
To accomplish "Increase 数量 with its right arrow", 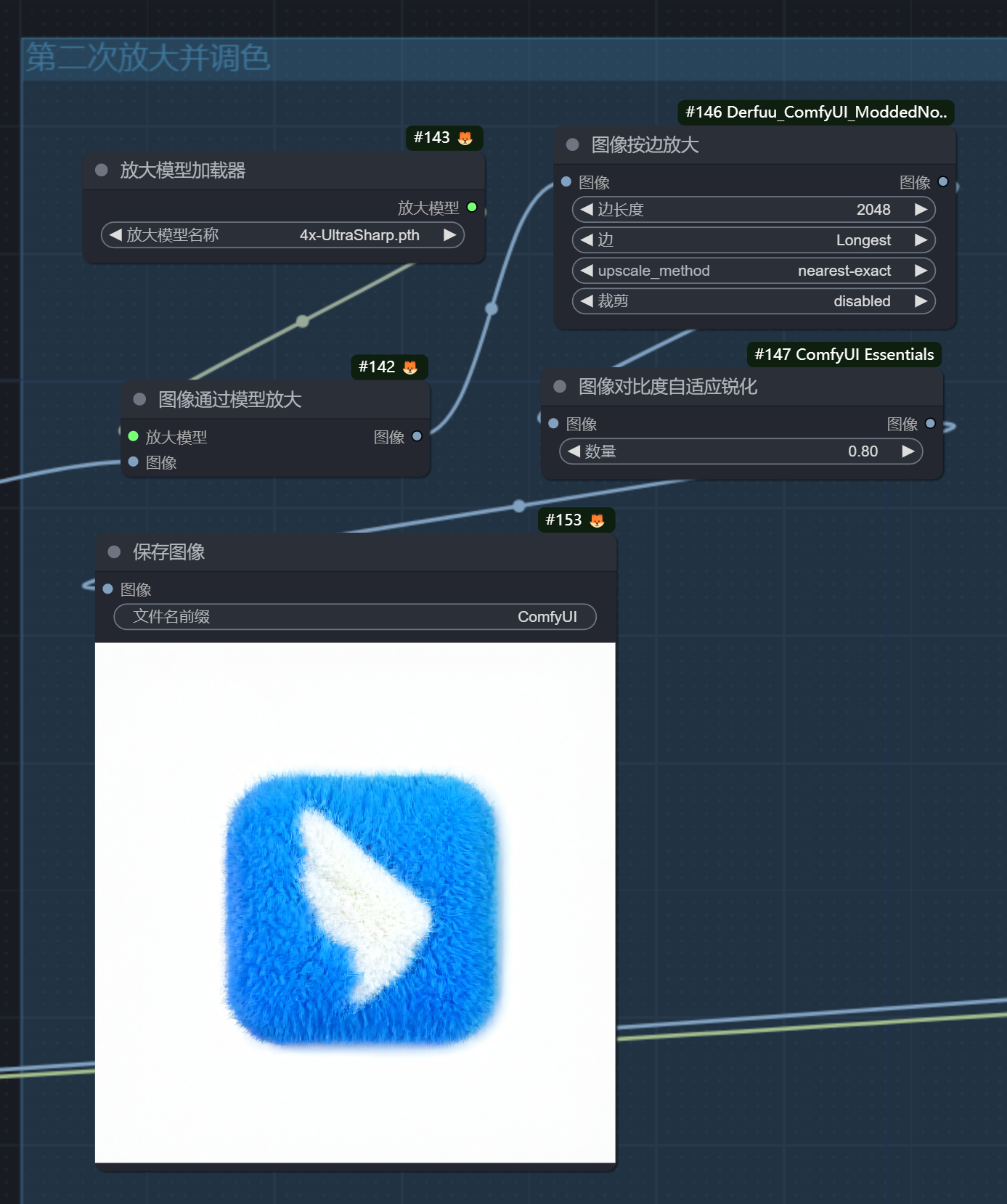I will point(908,451).
